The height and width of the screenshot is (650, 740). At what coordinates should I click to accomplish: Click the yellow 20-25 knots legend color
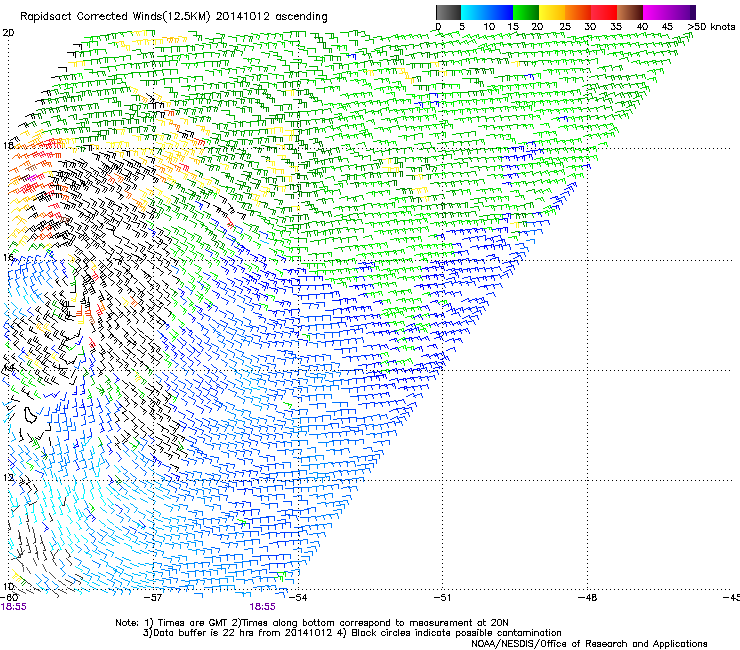(552, 12)
